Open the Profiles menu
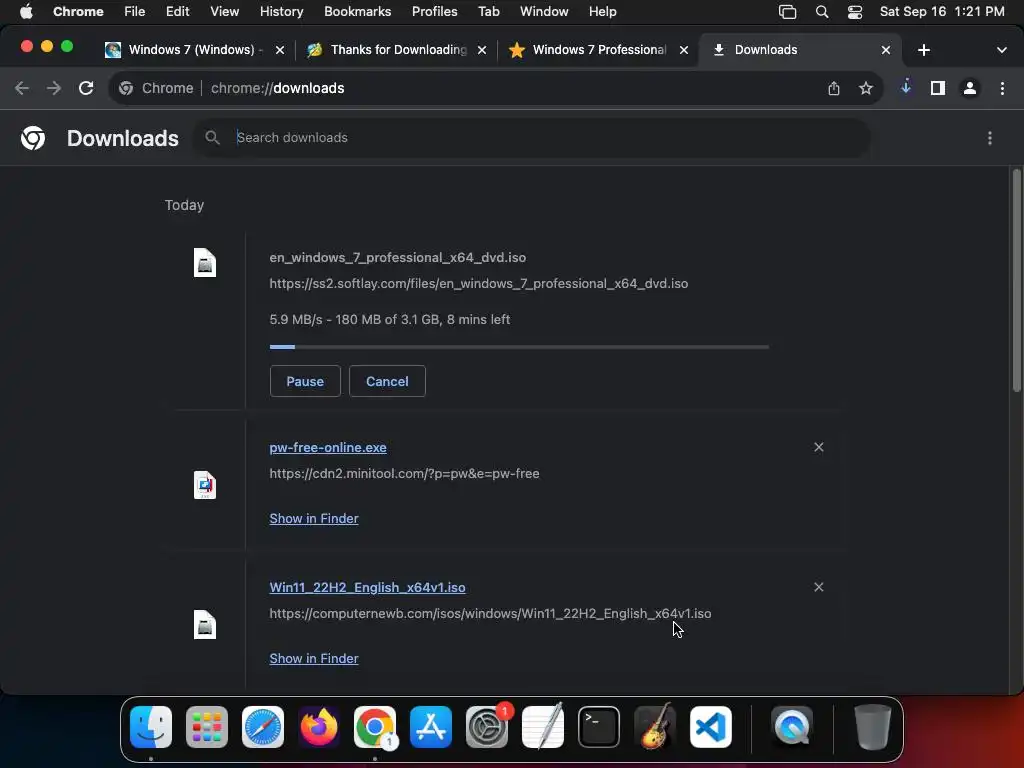The height and width of the screenshot is (768, 1024). pos(434,12)
